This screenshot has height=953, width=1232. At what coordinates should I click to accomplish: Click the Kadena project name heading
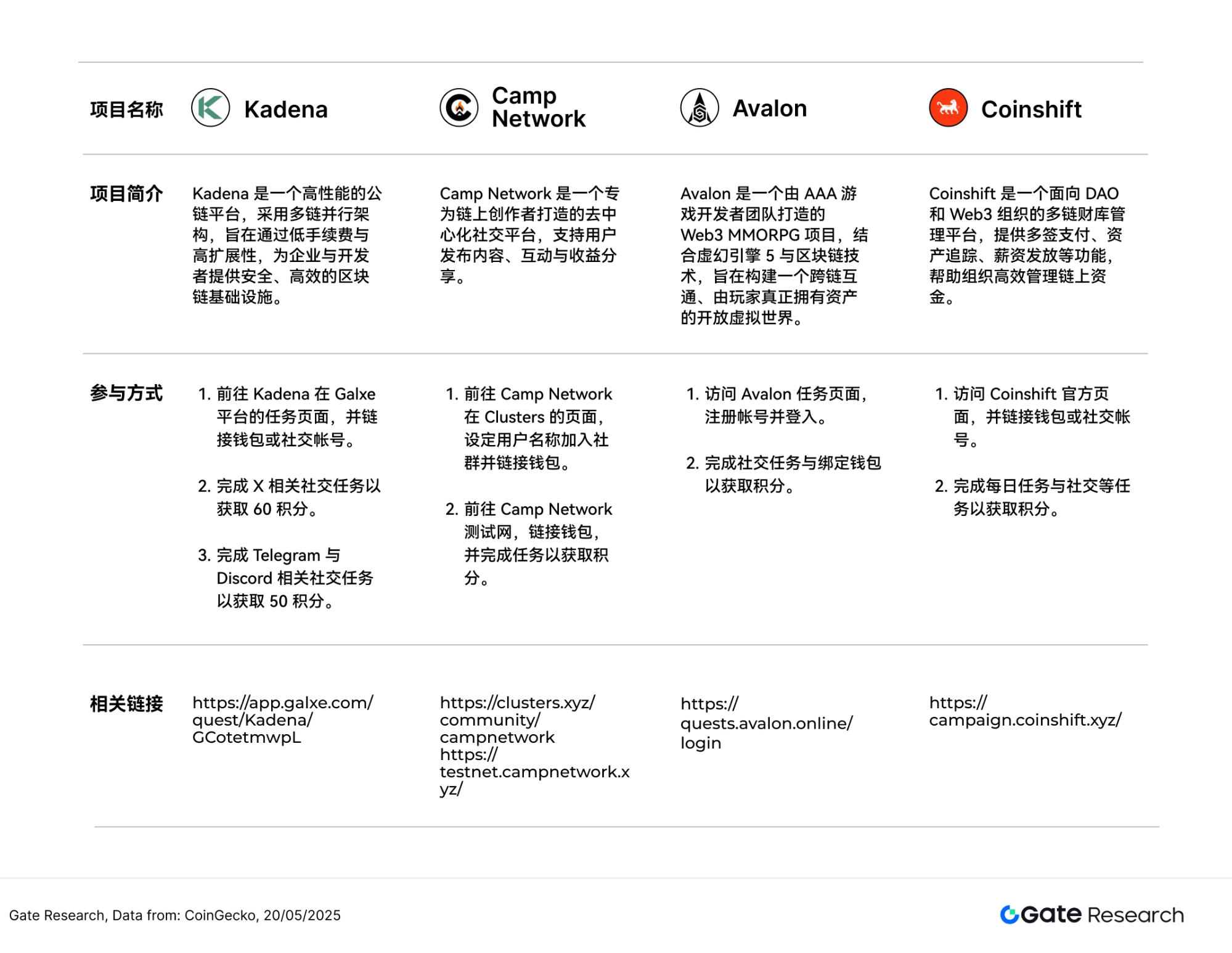click(x=285, y=109)
